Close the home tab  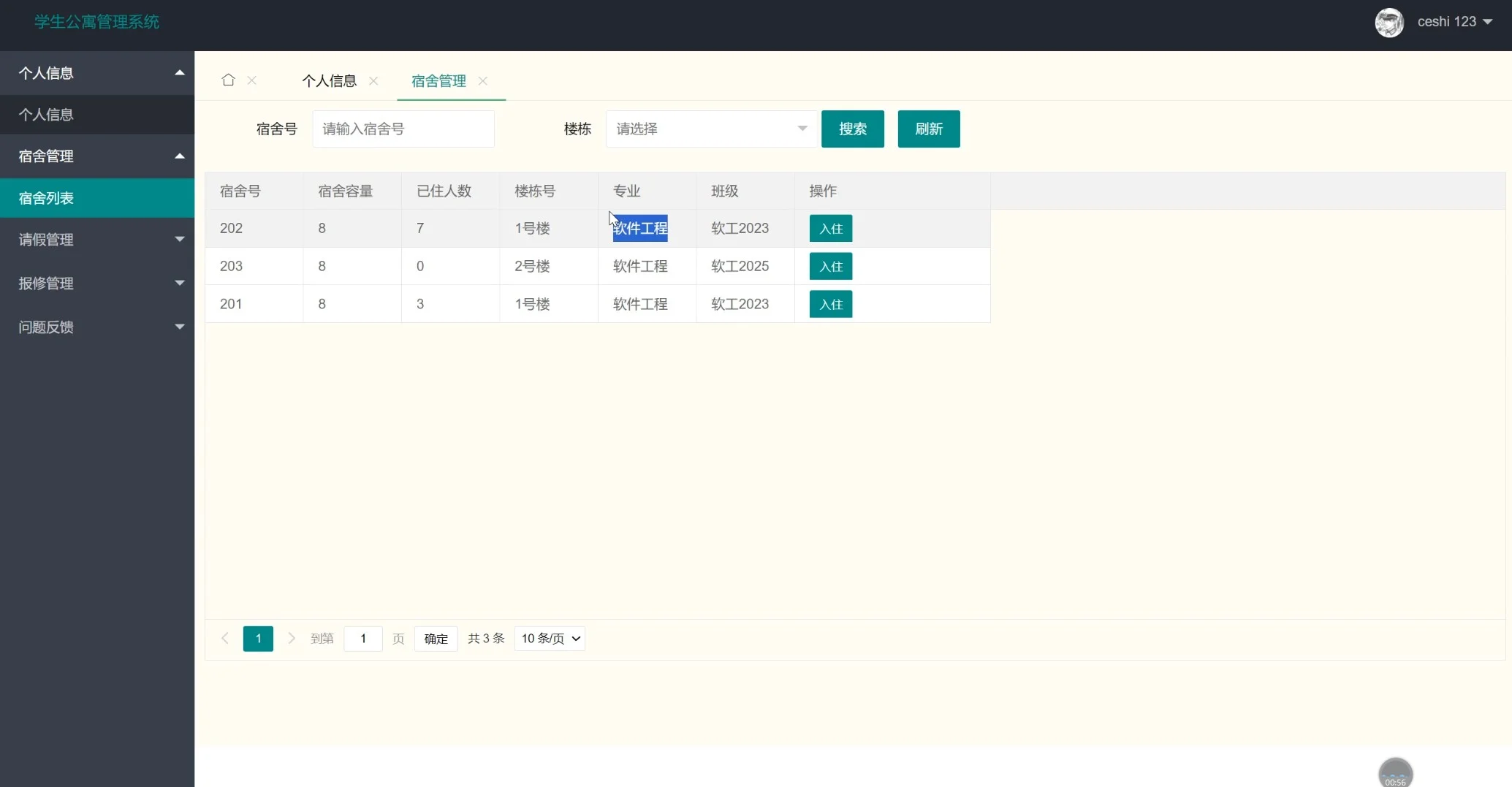252,80
